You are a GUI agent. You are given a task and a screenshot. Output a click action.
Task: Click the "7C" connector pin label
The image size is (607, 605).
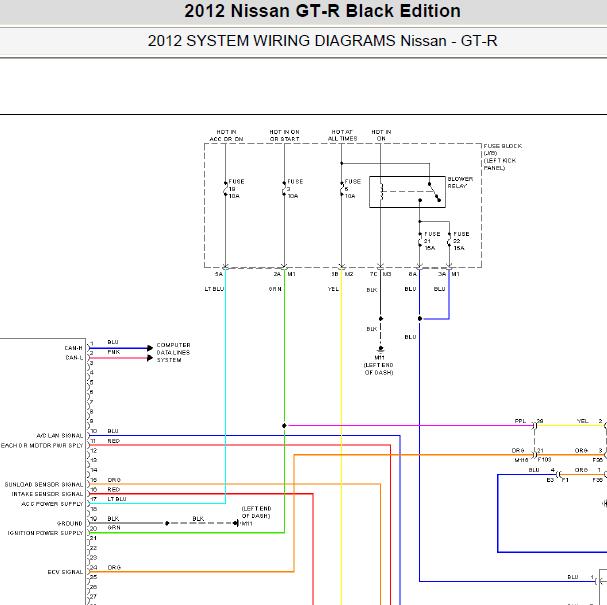pyautogui.click(x=374, y=274)
